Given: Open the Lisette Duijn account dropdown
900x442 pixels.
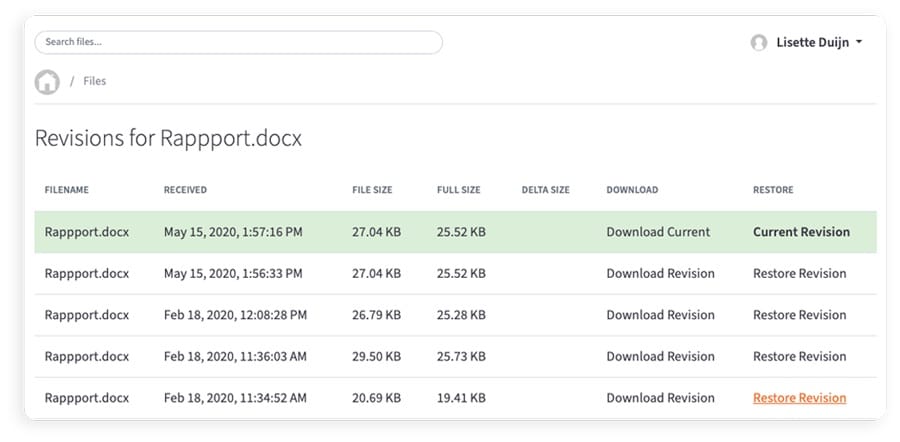Looking at the screenshot, I should (x=819, y=42).
